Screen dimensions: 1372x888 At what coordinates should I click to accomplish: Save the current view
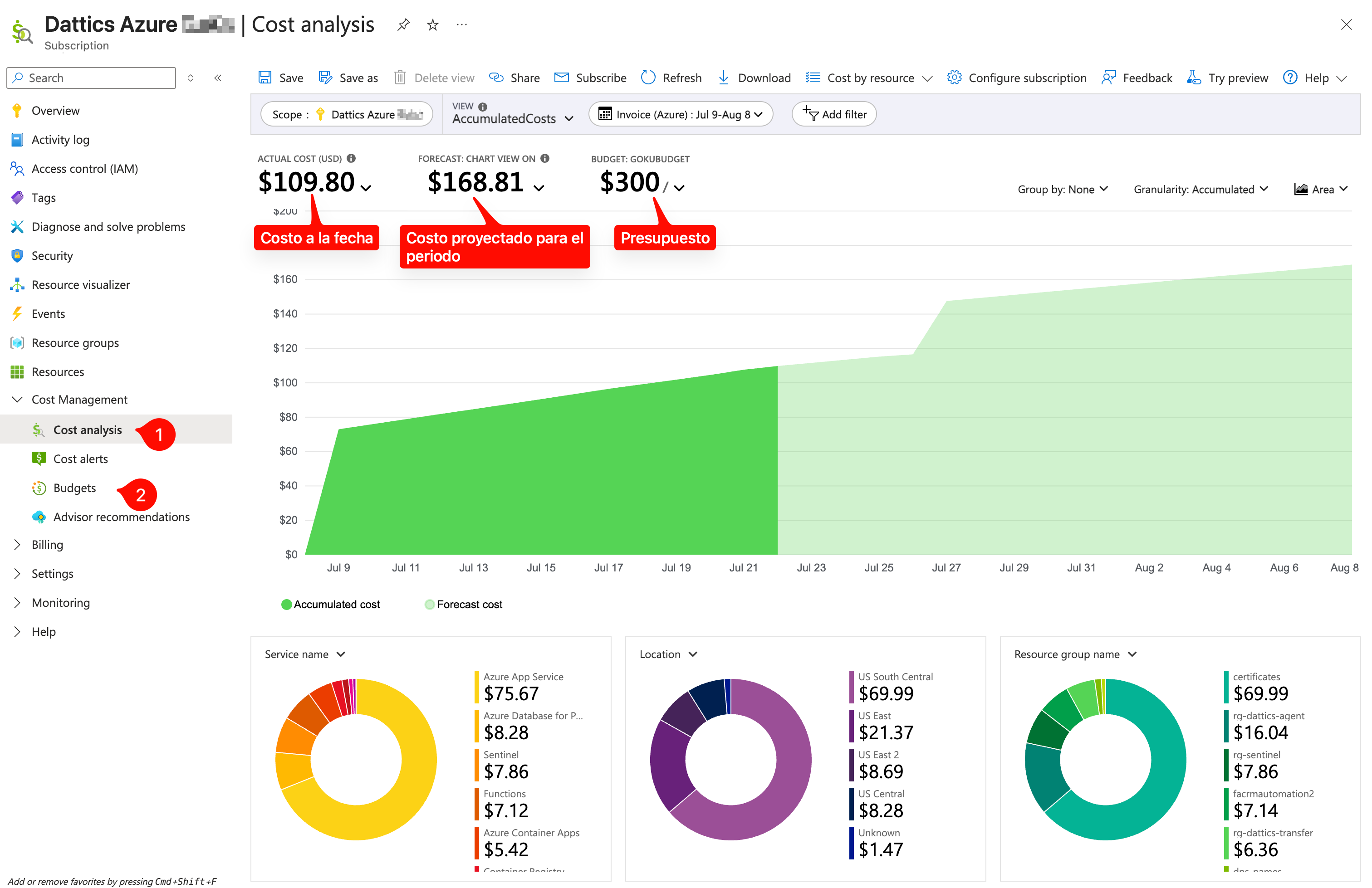coord(281,78)
